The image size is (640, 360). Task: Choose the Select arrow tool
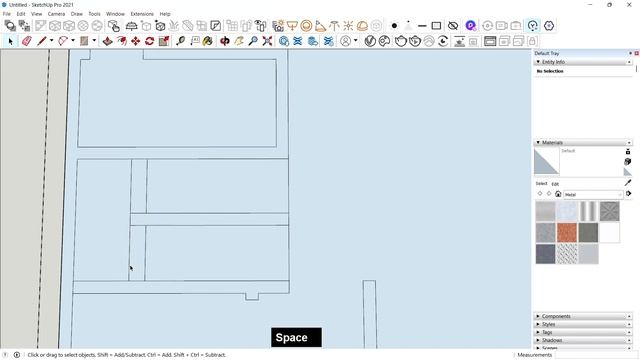coord(11,41)
